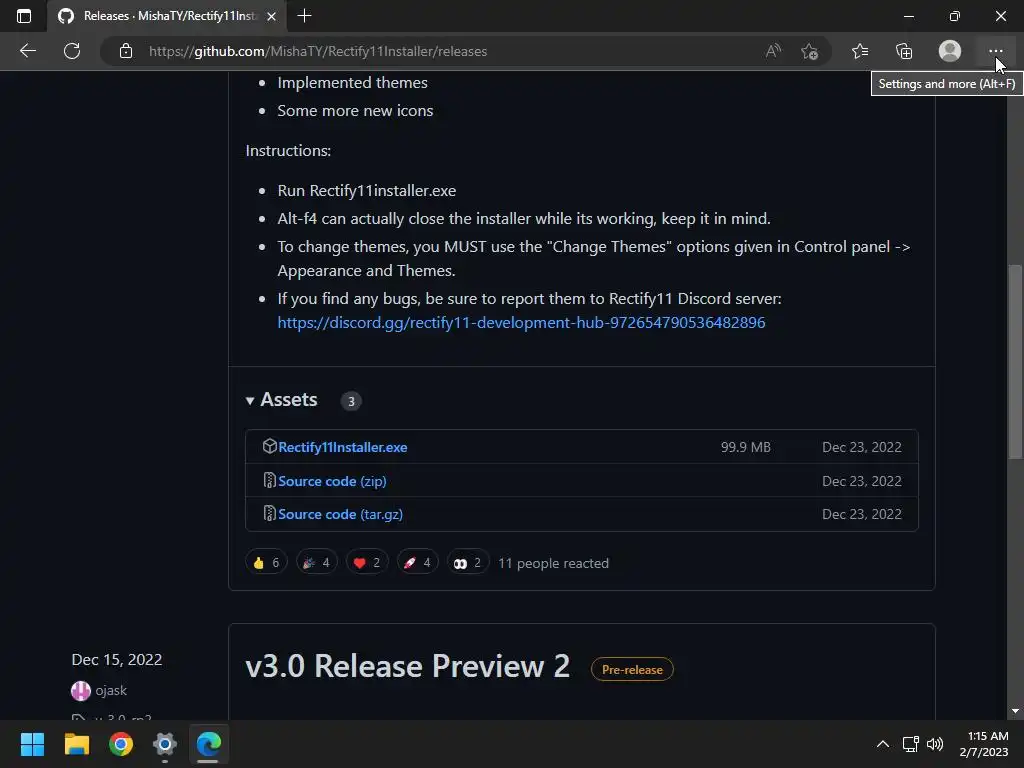Open the browser profile menu

point(950,51)
